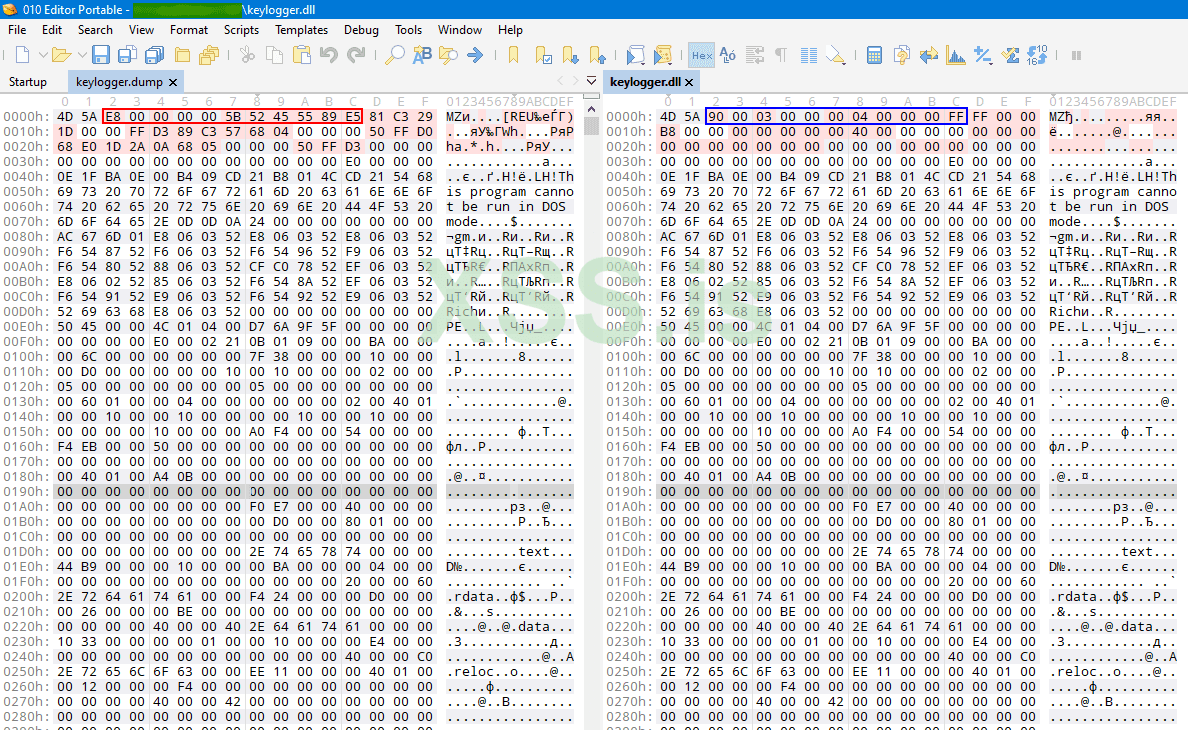Expand the dropdown arrow next to Open file
1188x730 pixels.
(82, 55)
